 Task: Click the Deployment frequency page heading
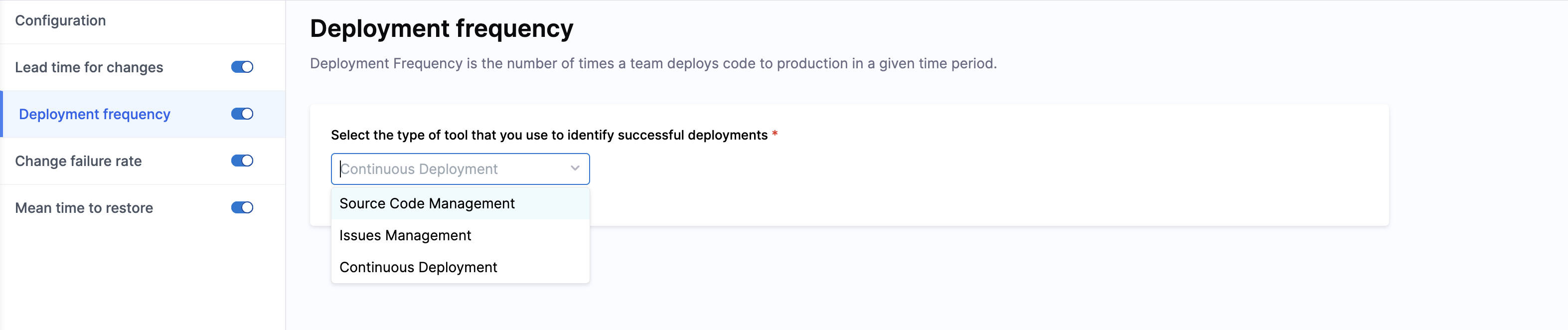(x=441, y=28)
